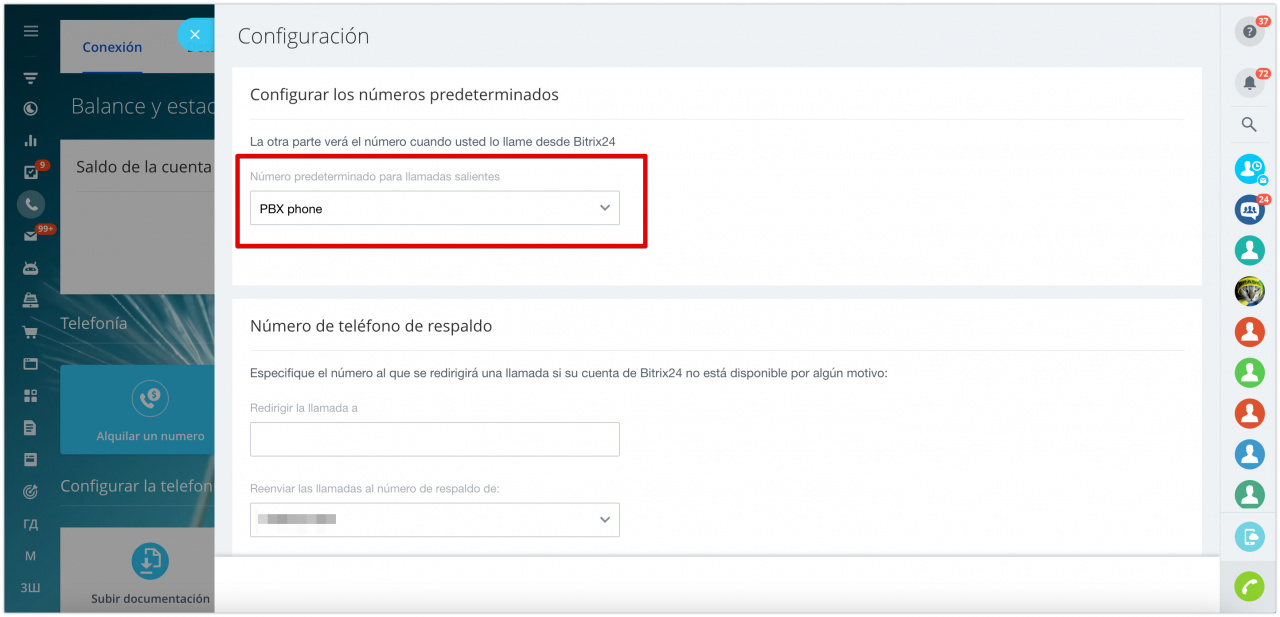This screenshot has width=1280, height=617.
Task: Open the analytics bar chart sidebar icon
Action: (x=31, y=140)
